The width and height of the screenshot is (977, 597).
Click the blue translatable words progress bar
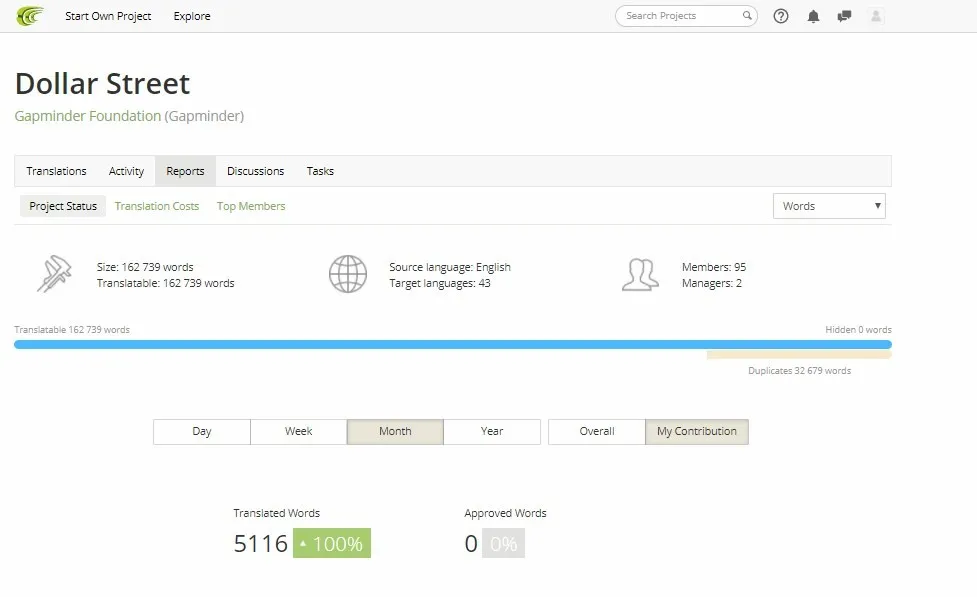[x=453, y=345]
